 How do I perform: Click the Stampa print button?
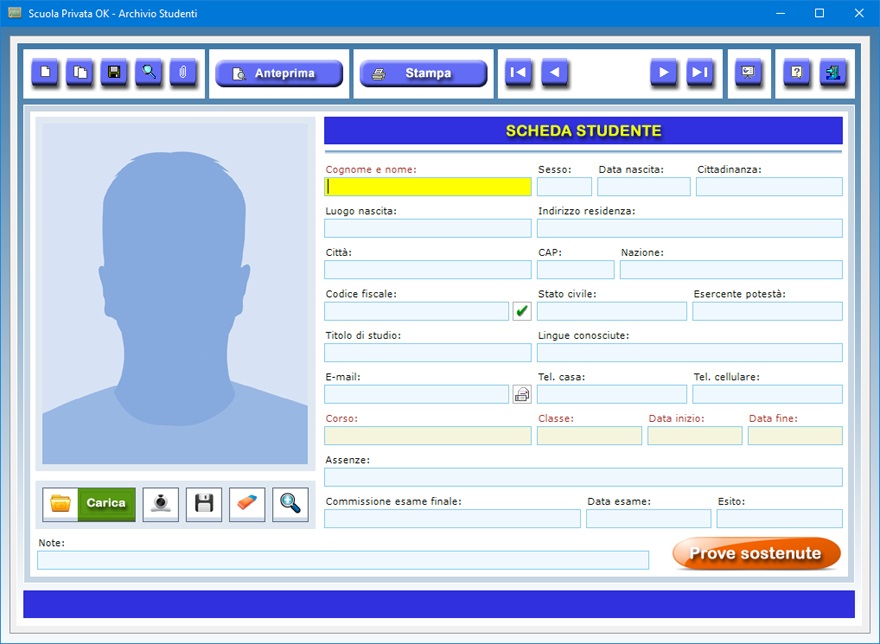point(423,74)
